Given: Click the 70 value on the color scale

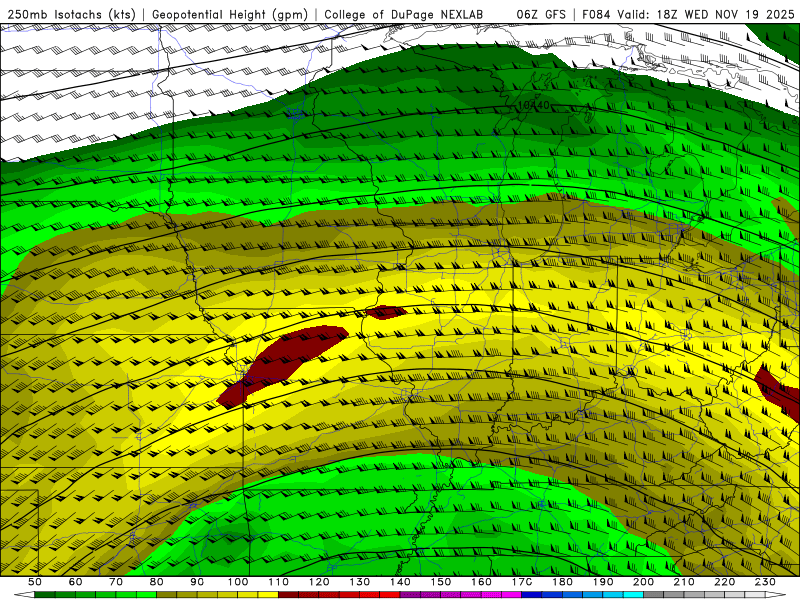Looking at the screenshot, I should pos(116,582).
